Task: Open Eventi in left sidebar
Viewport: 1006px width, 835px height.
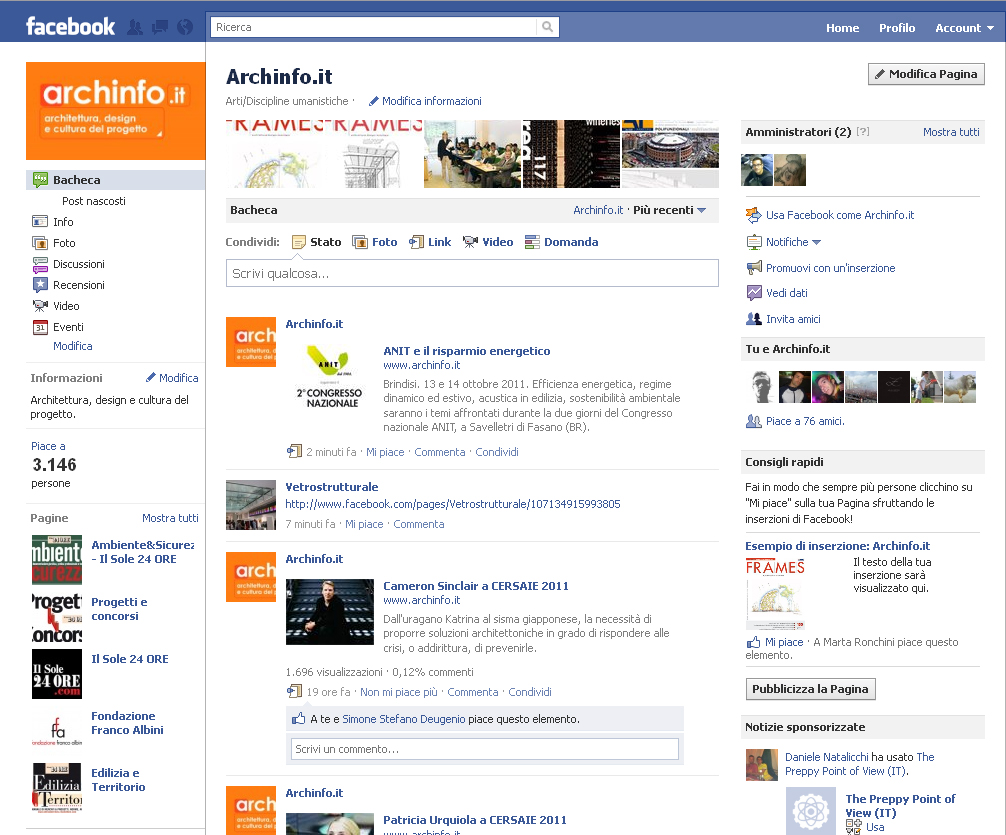Action: [x=68, y=327]
